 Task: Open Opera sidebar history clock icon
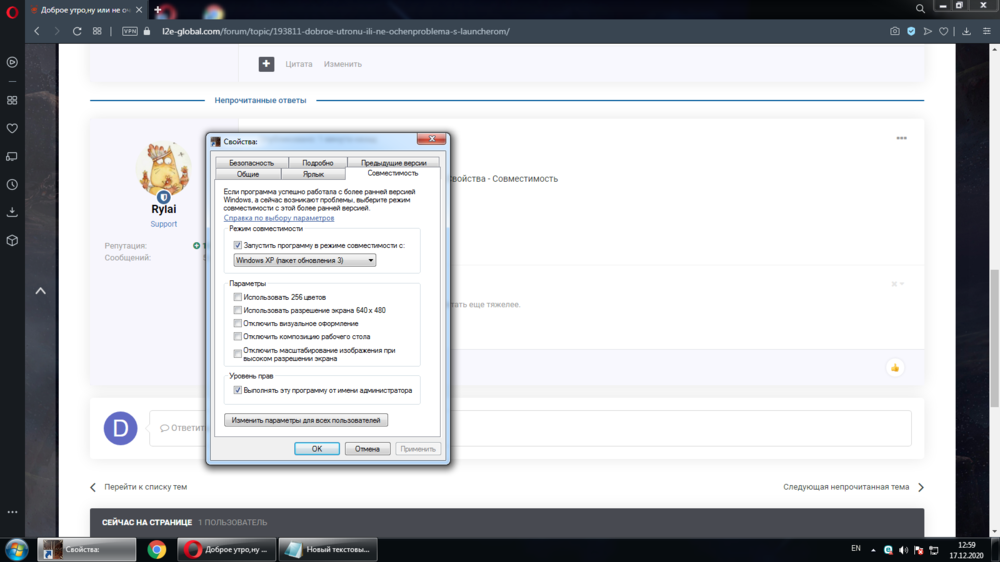pos(12,185)
